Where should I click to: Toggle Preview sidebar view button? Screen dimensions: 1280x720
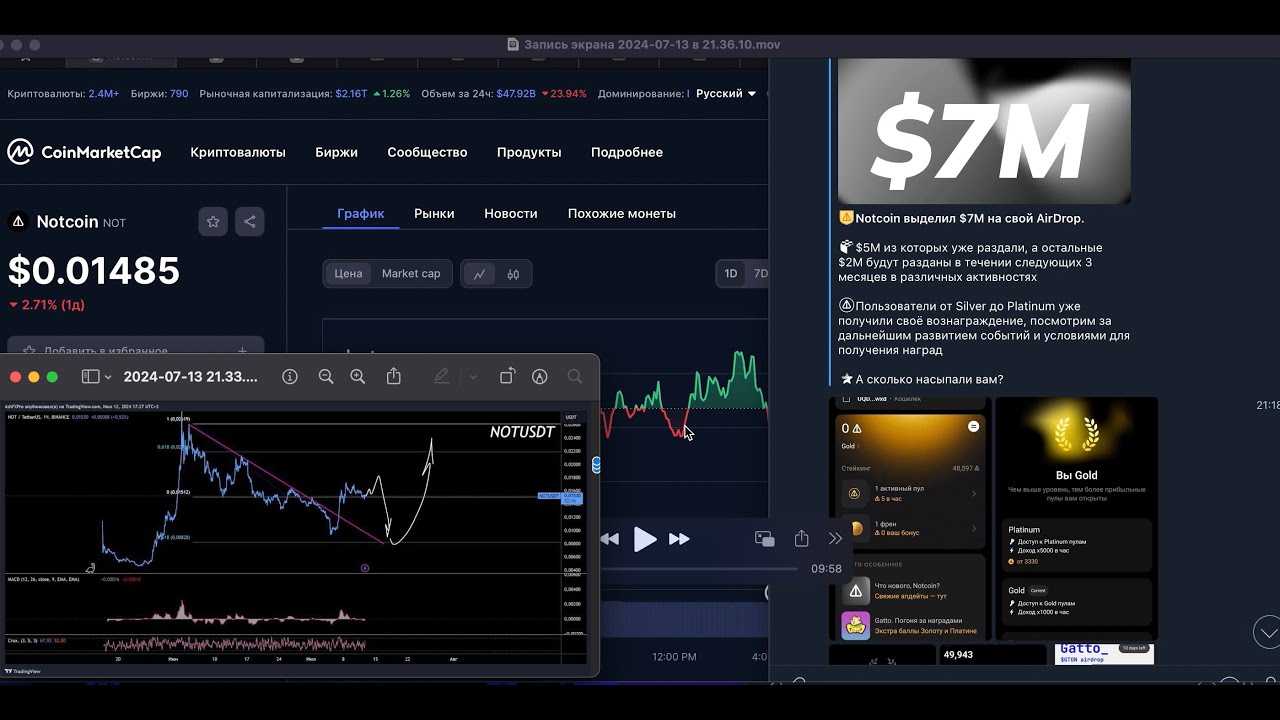point(90,377)
